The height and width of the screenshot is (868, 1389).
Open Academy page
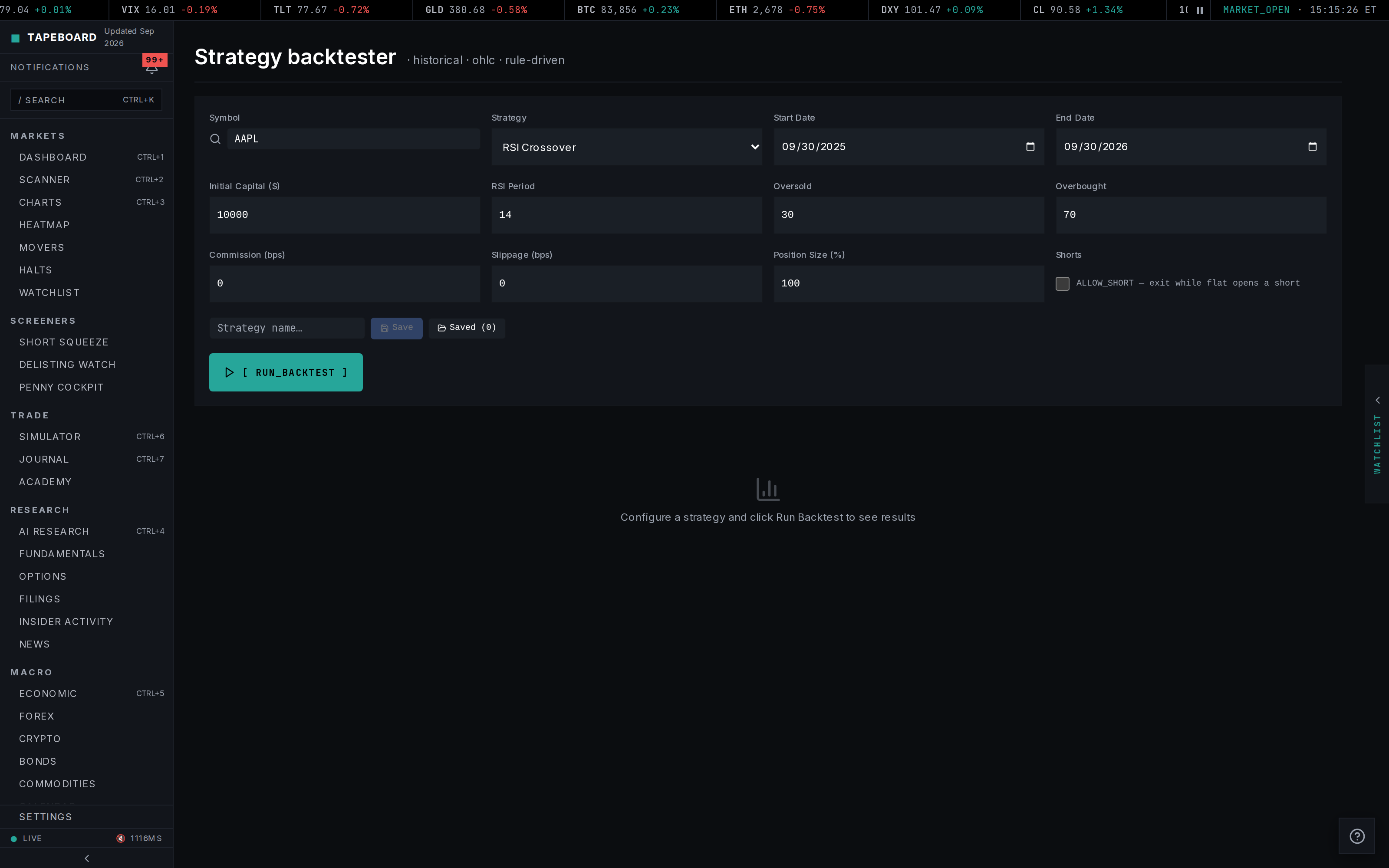pyautogui.click(x=87, y=482)
